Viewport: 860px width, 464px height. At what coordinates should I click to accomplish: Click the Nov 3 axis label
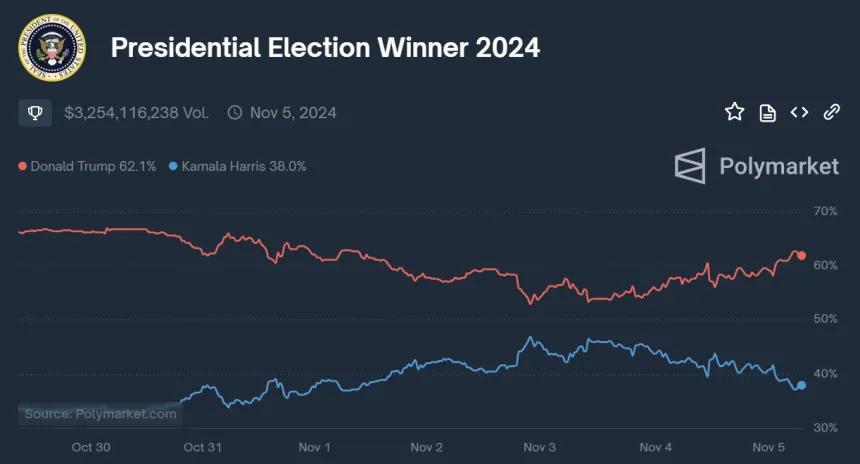[x=539, y=448]
